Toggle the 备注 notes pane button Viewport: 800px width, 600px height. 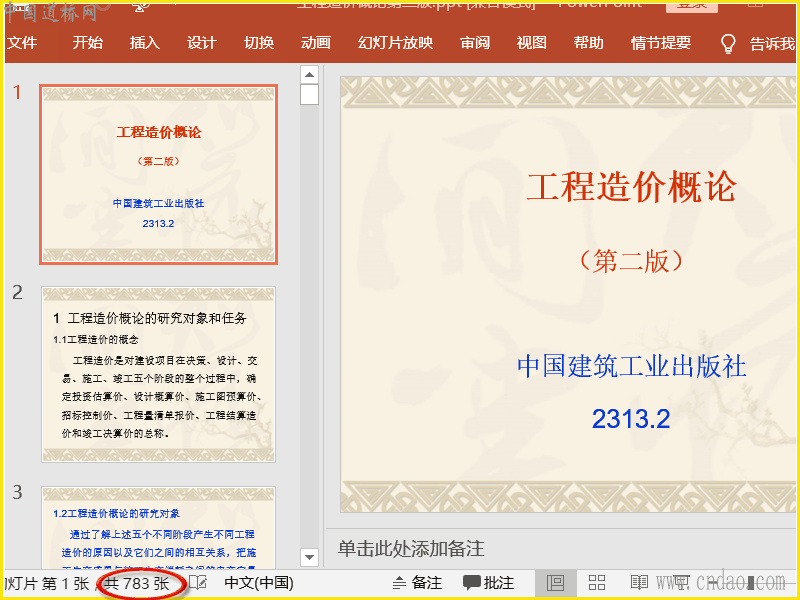[417, 583]
